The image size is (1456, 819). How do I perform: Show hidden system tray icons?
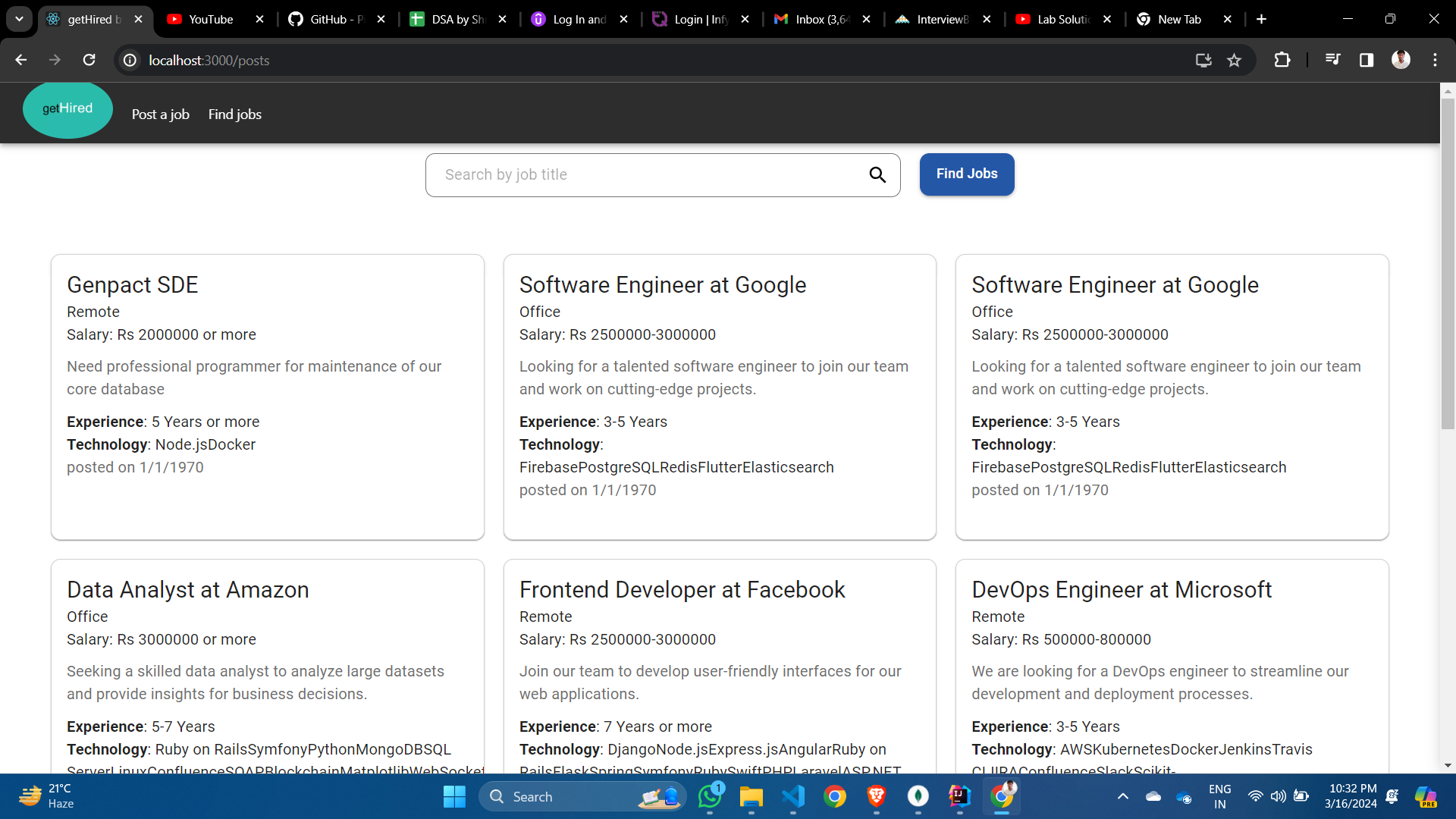point(1123,796)
